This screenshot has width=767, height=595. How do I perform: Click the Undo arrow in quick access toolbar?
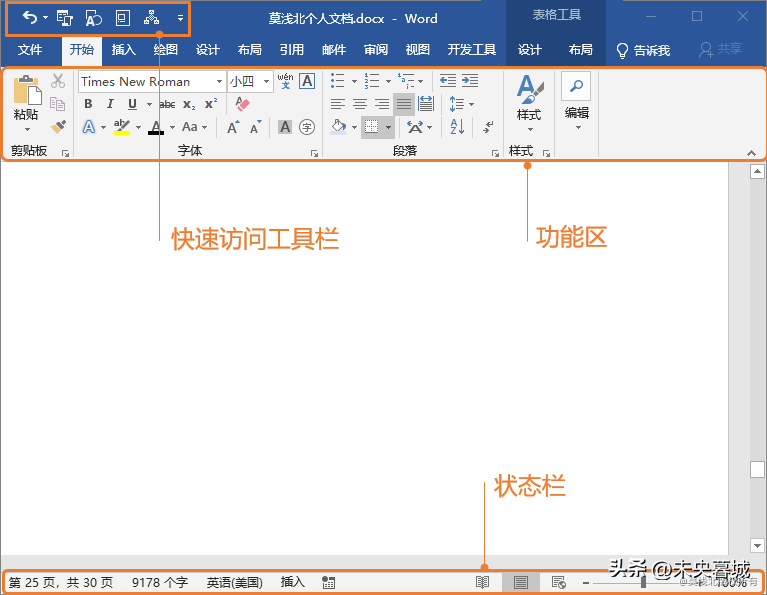tap(30, 18)
